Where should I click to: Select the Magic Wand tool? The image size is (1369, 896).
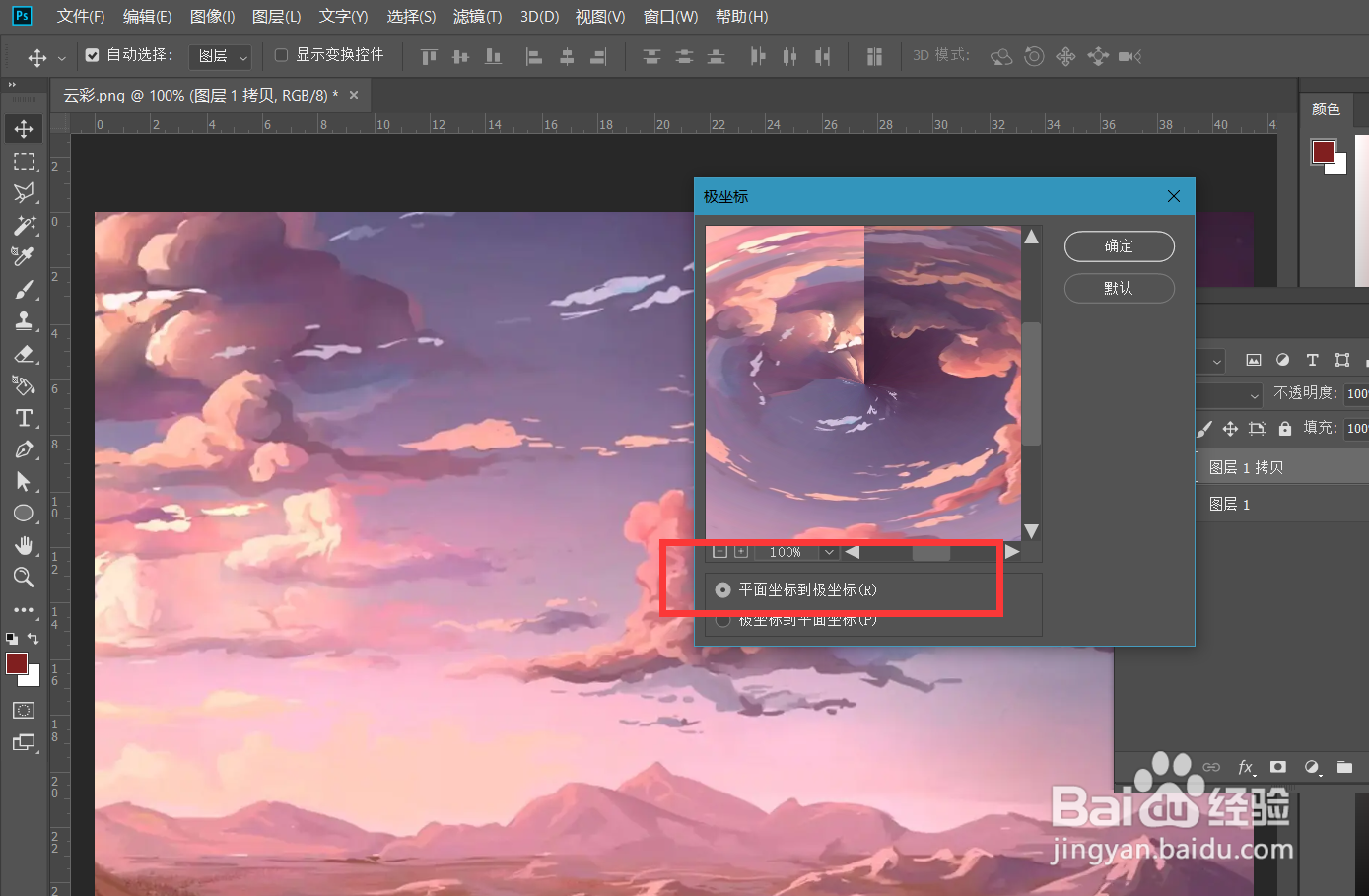point(24,225)
